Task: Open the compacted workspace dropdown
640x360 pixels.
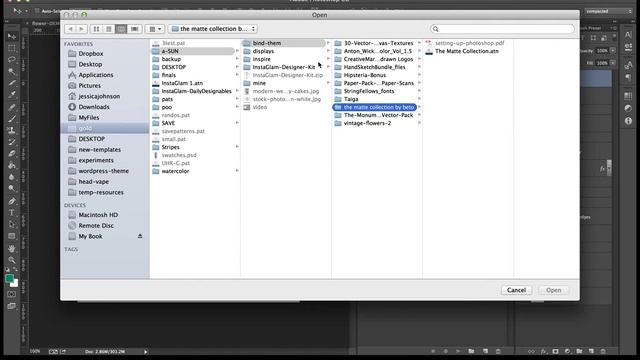Action: tap(608, 11)
